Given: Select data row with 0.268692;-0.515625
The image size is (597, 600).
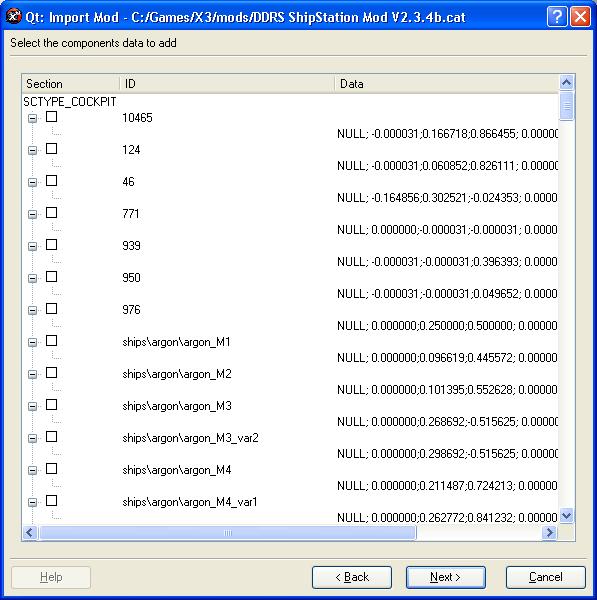Looking at the screenshot, I should [447, 422].
